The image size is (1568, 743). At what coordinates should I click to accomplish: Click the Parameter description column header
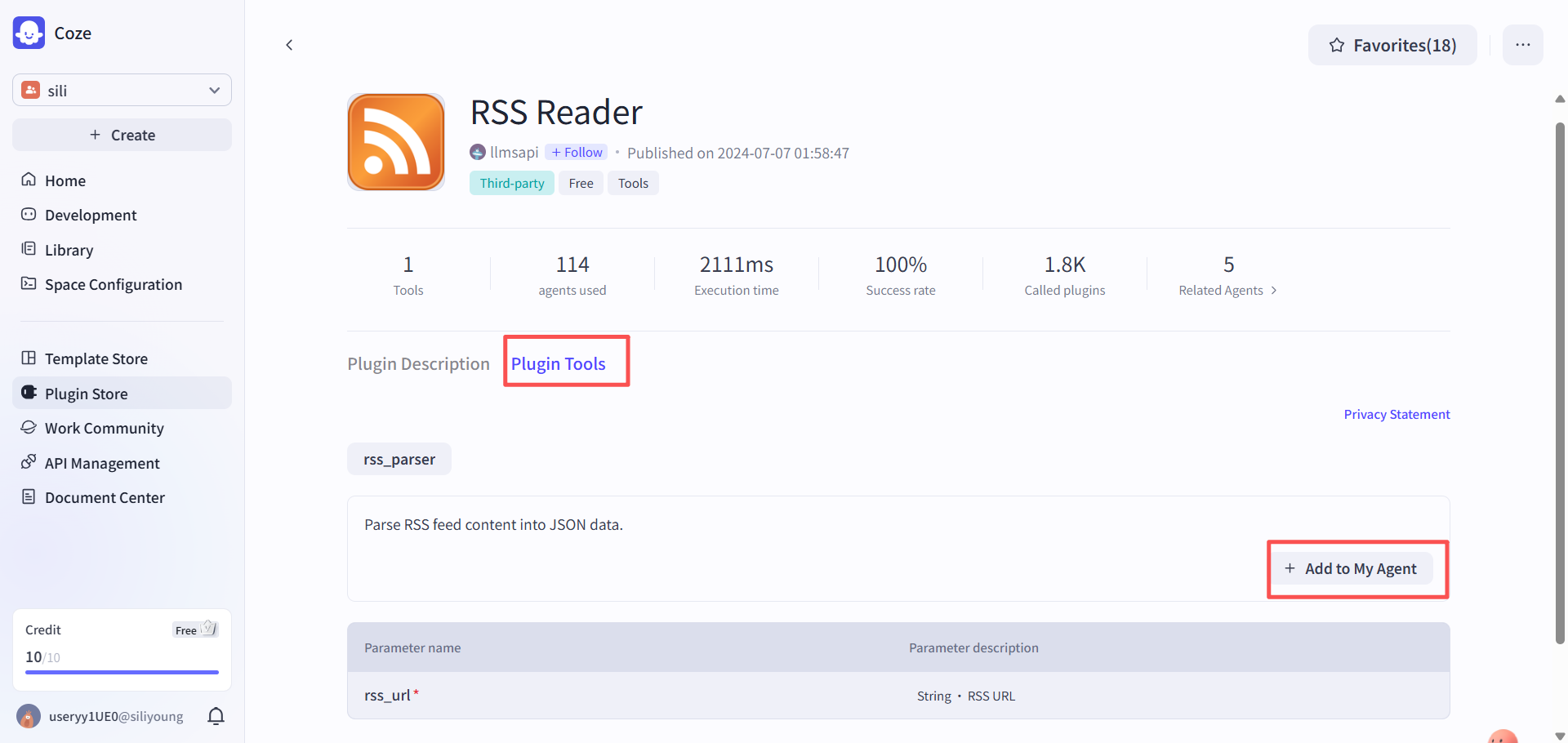(973, 647)
